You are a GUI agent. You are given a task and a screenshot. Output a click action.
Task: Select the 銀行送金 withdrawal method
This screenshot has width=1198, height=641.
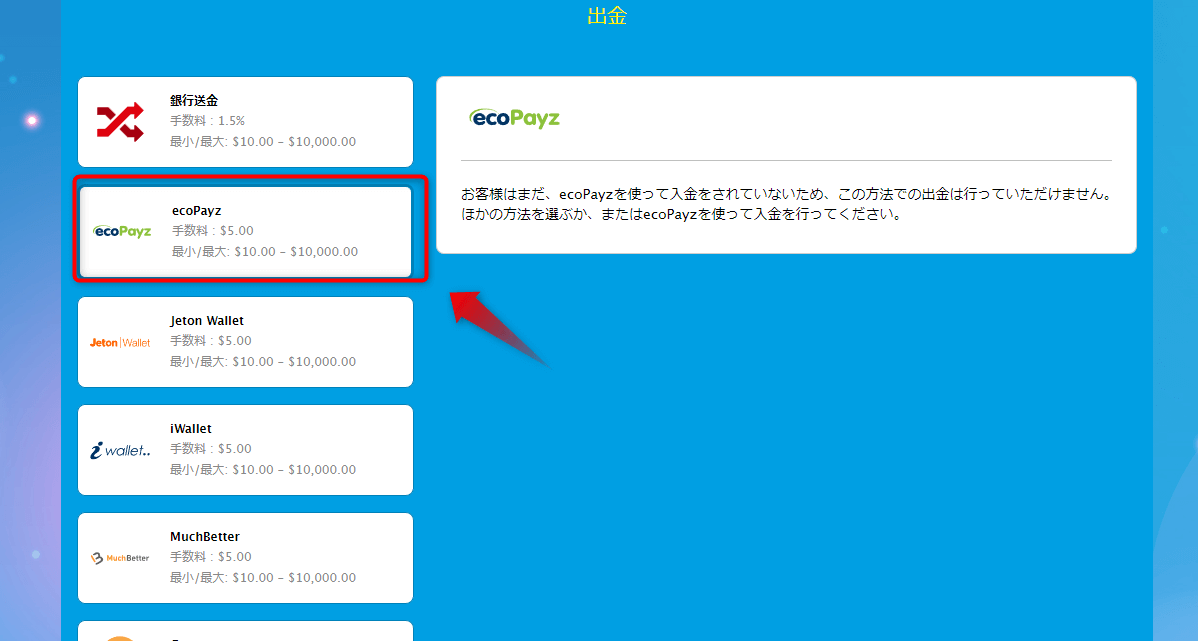[245, 122]
